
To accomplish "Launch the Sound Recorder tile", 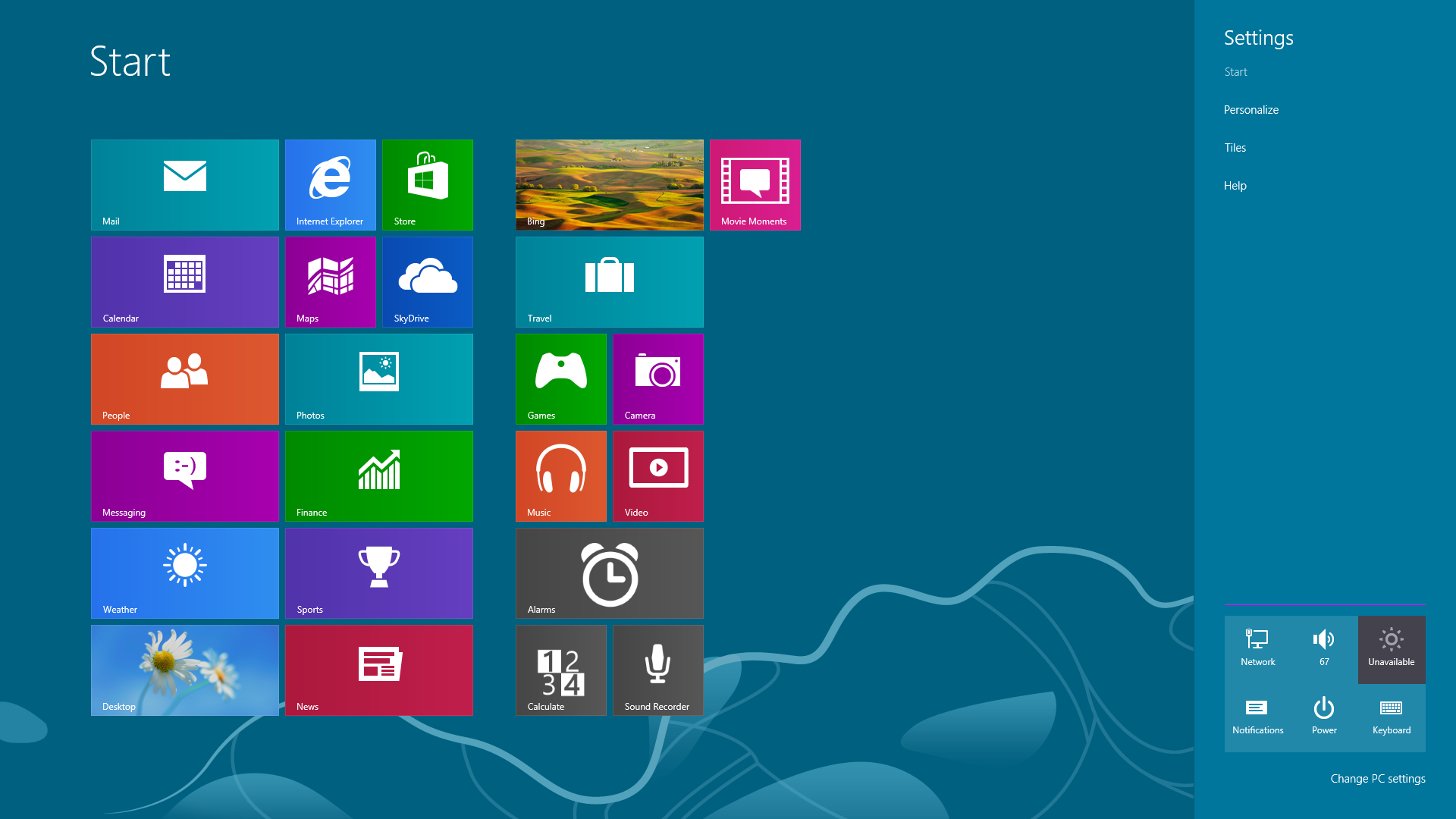I will 658,670.
